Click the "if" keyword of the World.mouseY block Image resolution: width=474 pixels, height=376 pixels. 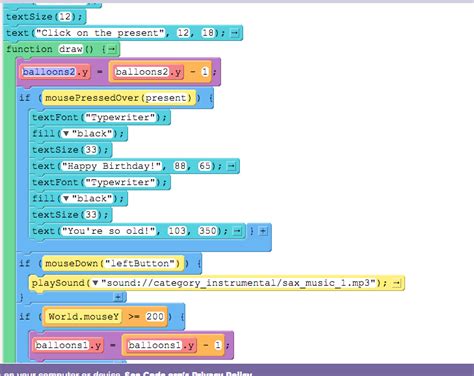[x=25, y=317]
